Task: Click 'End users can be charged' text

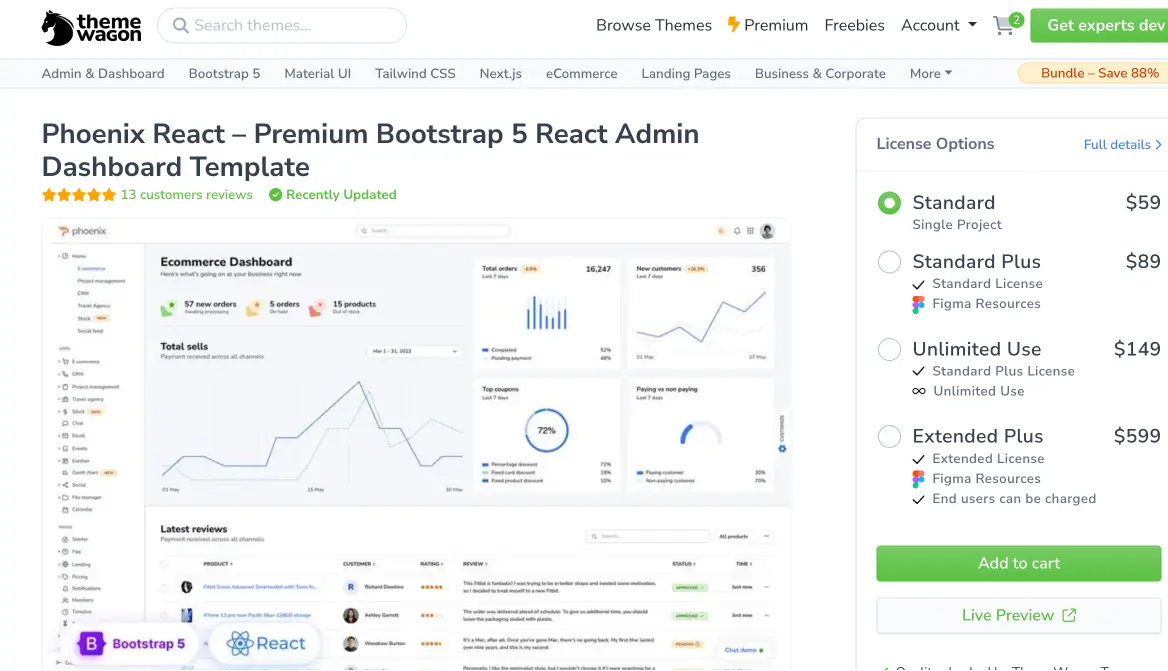Action: 1014,499
